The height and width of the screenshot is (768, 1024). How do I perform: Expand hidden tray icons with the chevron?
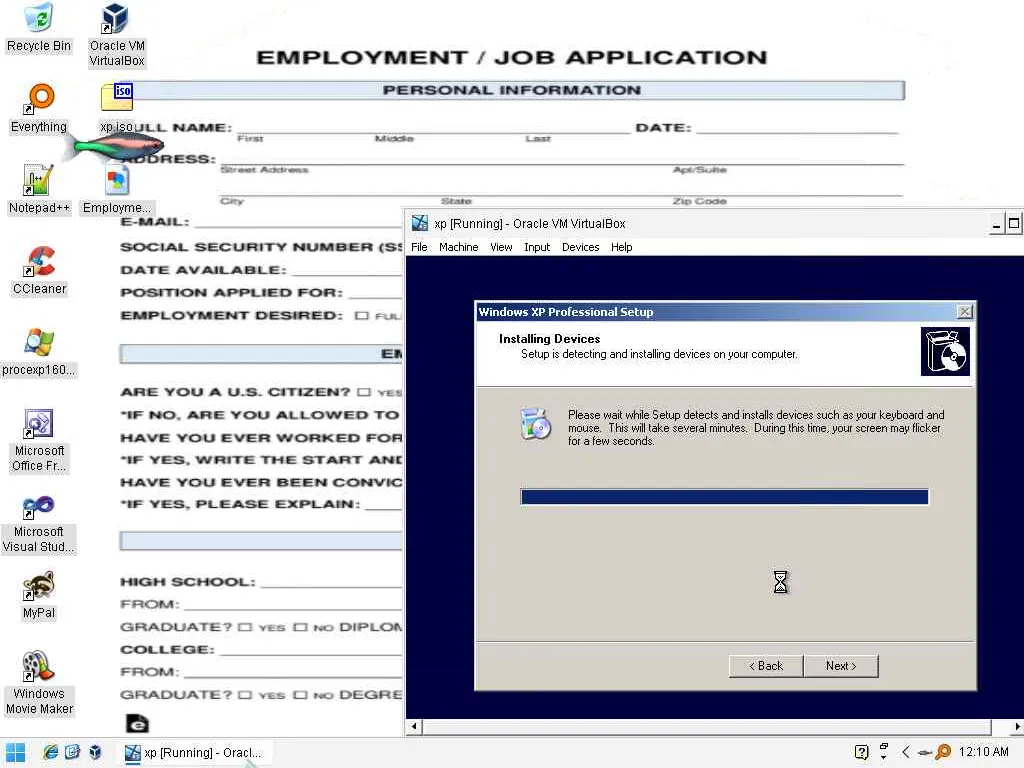click(x=906, y=752)
